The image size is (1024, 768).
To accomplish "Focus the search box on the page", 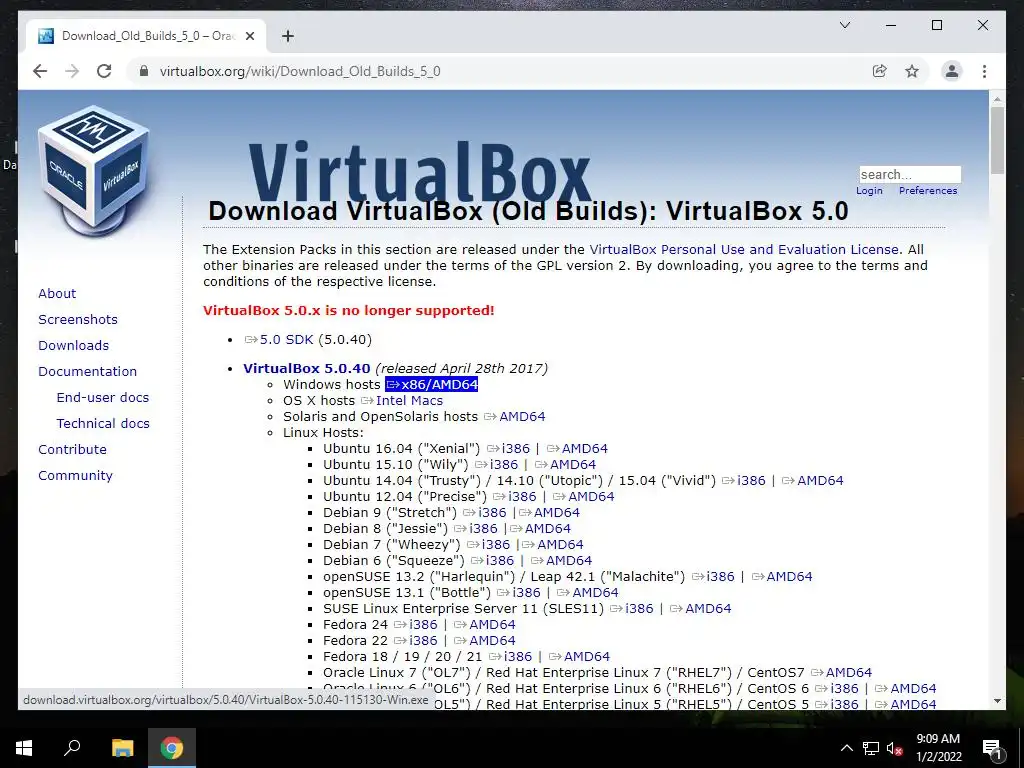I will pos(910,174).
